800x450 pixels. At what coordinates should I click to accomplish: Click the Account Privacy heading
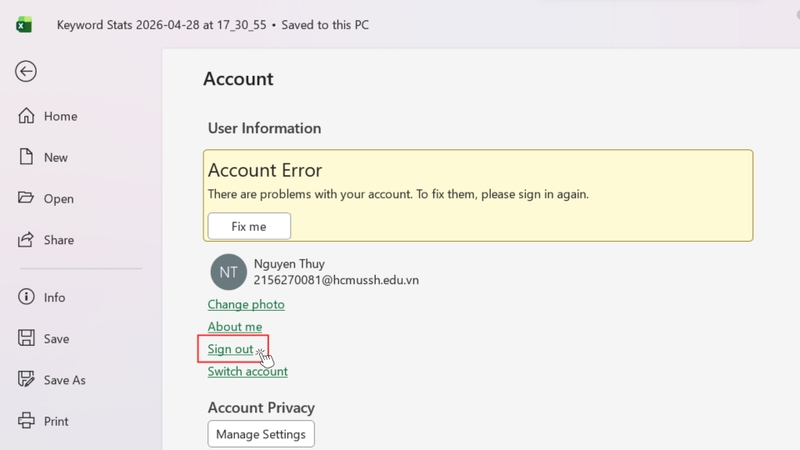point(261,408)
